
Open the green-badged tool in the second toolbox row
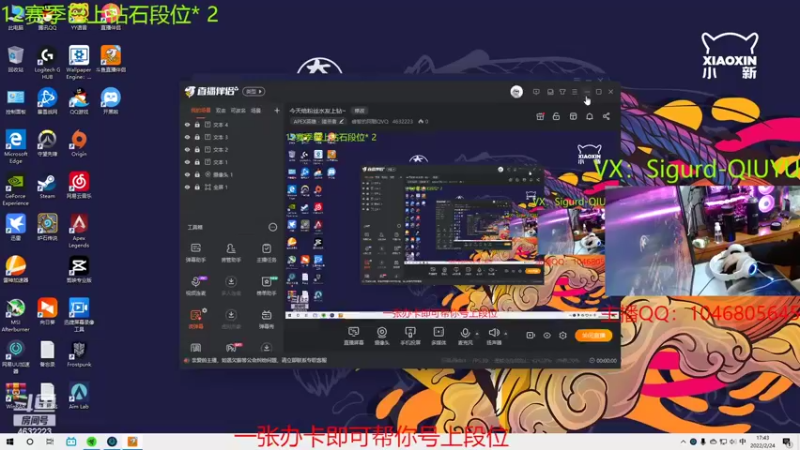[x=266, y=286]
